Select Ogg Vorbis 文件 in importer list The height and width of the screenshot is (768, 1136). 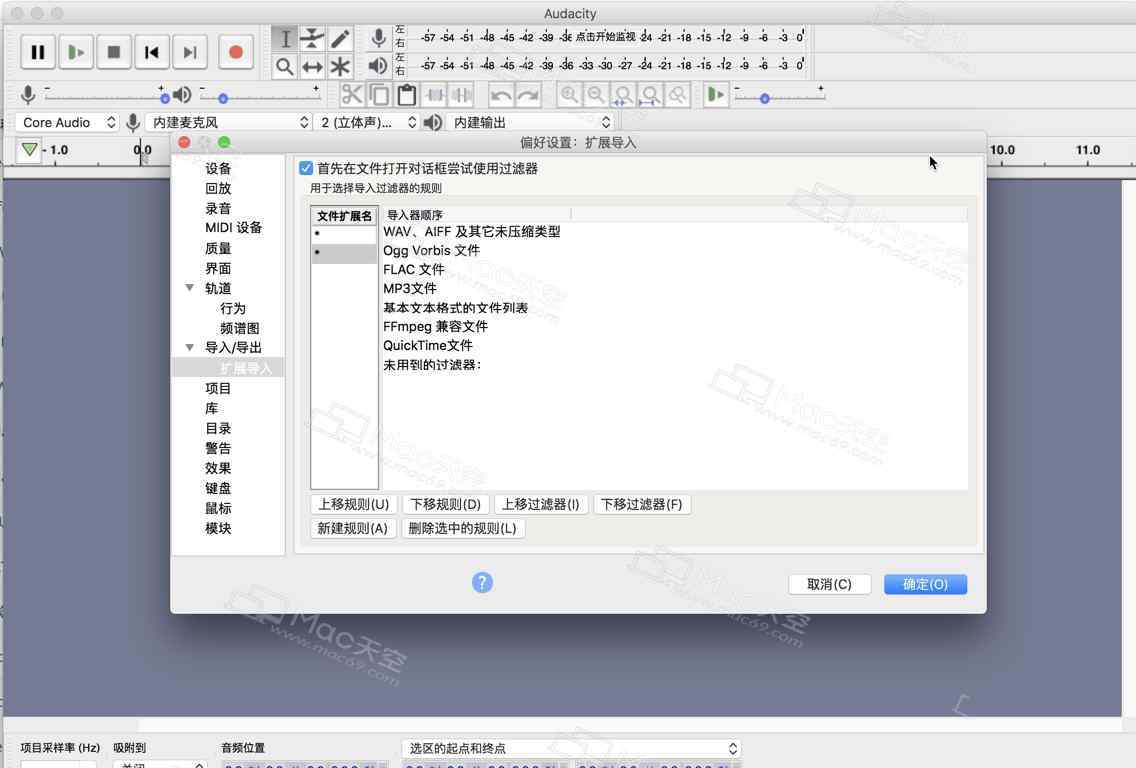click(x=431, y=250)
